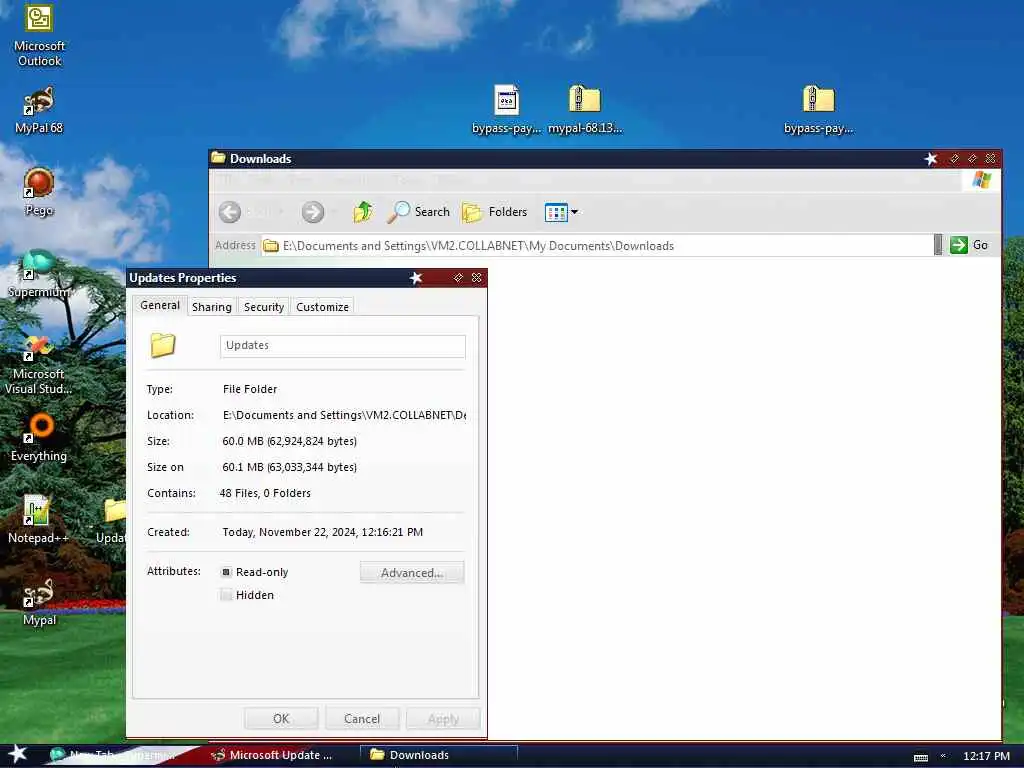Click the folder icon in Downloads title bar

coord(218,158)
